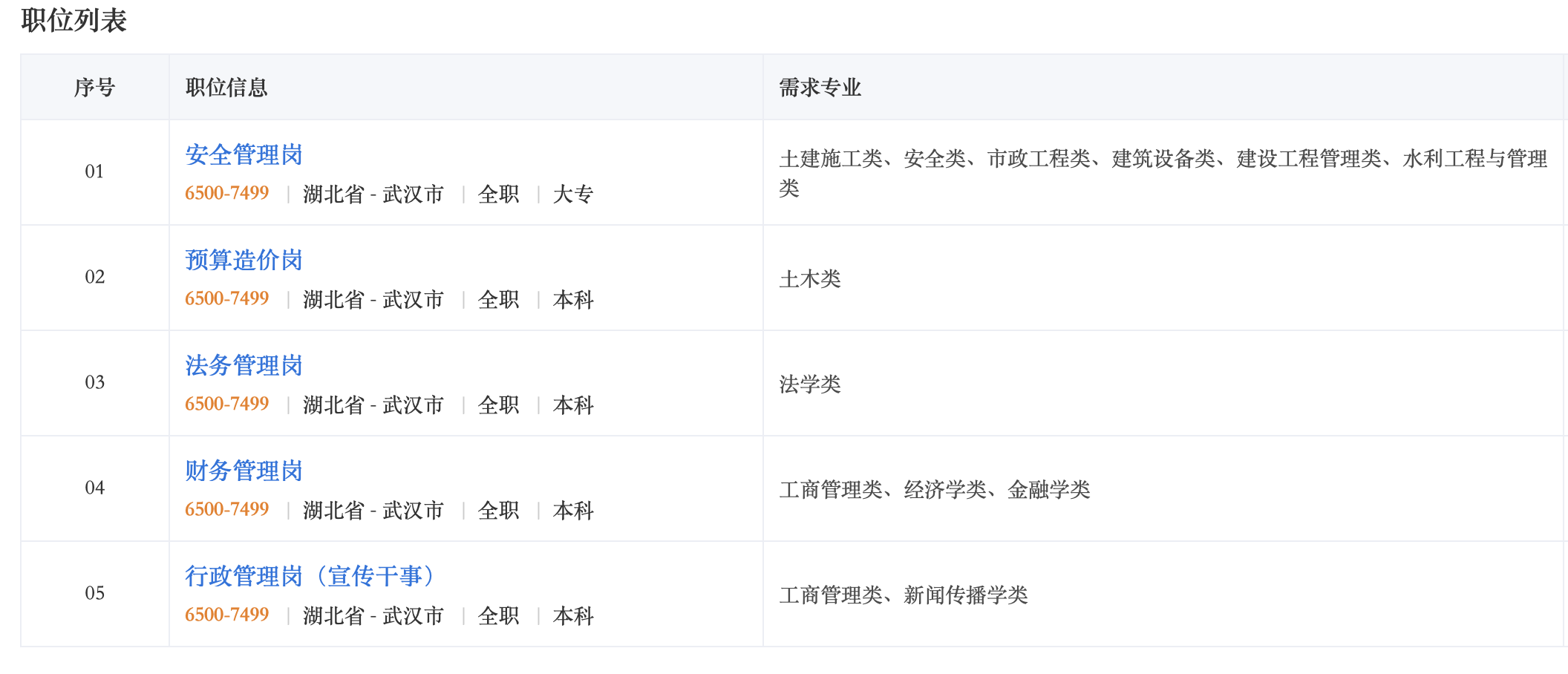The height and width of the screenshot is (674, 1568).
Task: Click 土木类 required major text
Action: tap(810, 279)
